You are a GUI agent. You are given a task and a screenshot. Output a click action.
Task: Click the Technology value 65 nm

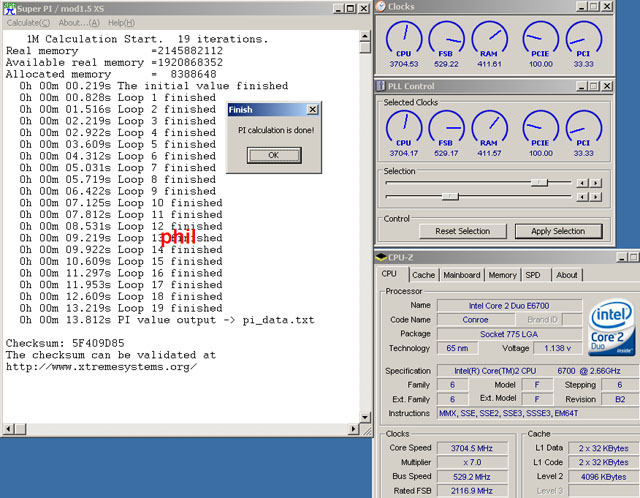coord(457,348)
